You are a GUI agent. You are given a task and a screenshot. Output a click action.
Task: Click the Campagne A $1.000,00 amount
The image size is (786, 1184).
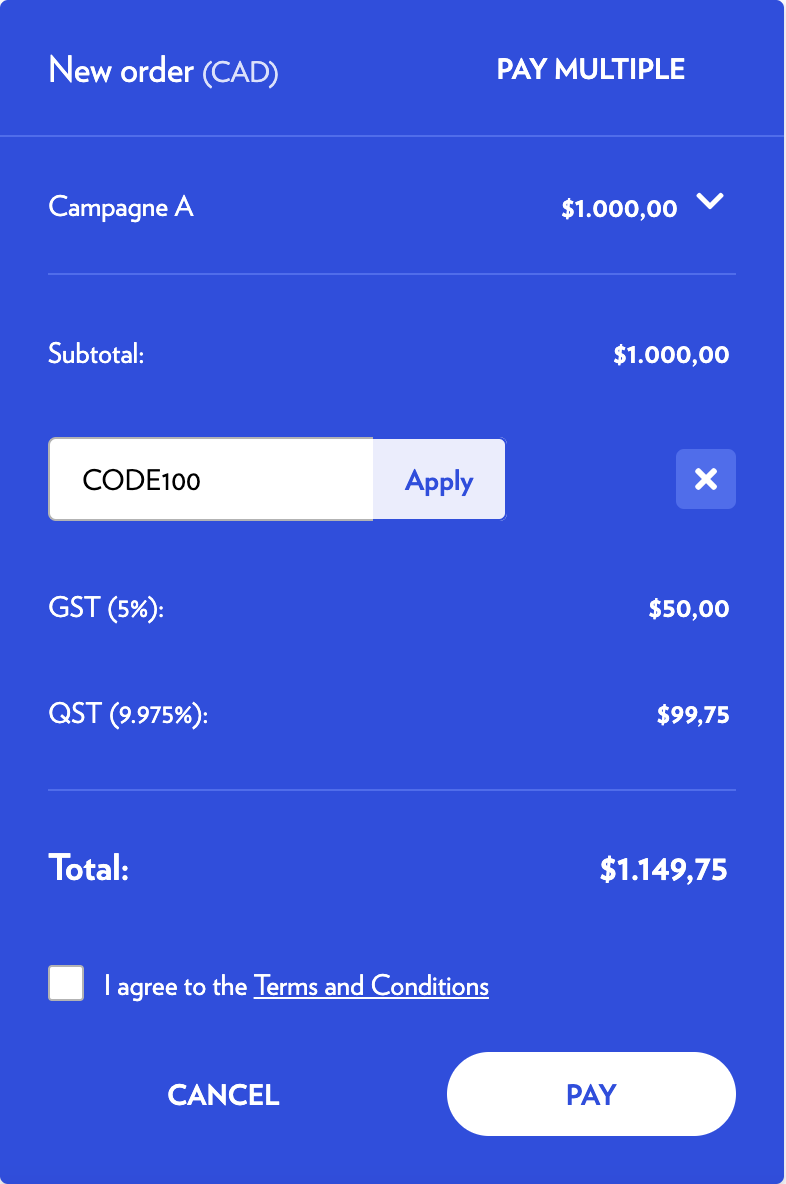click(619, 209)
